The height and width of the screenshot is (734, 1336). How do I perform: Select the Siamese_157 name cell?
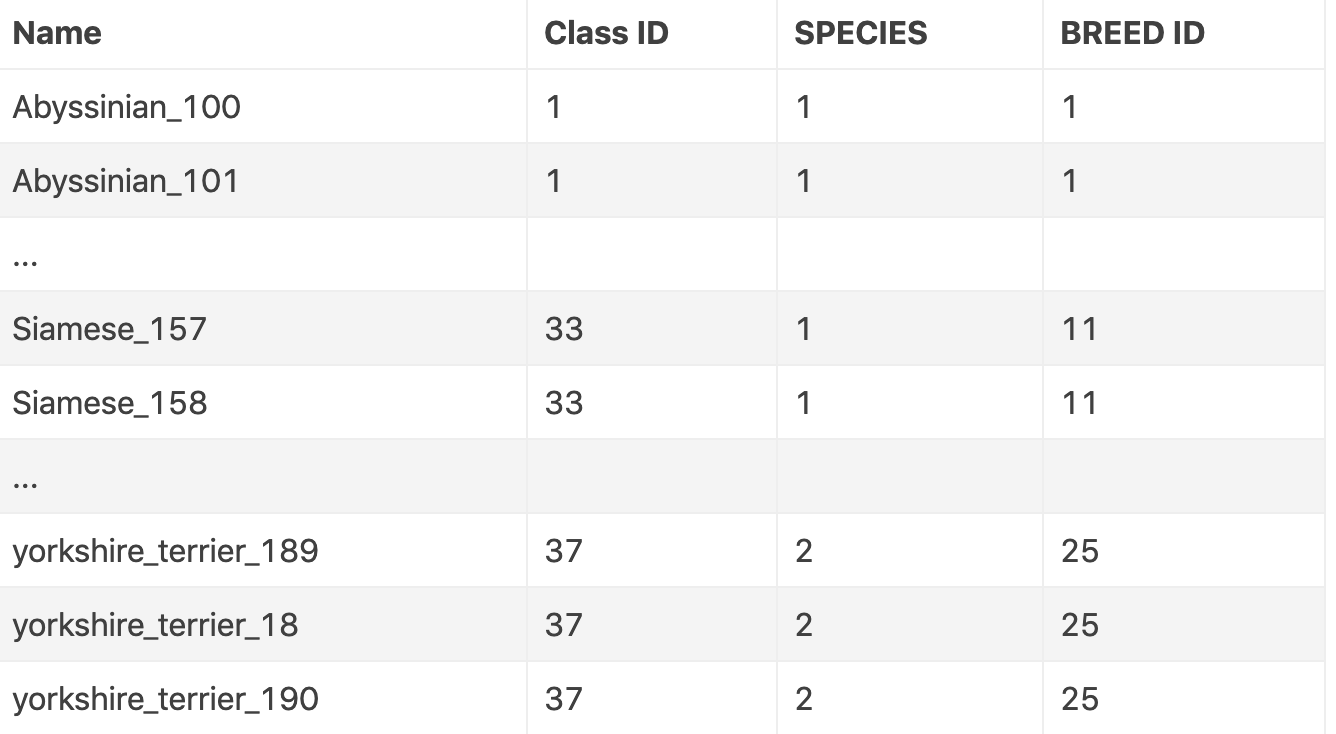[109, 329]
